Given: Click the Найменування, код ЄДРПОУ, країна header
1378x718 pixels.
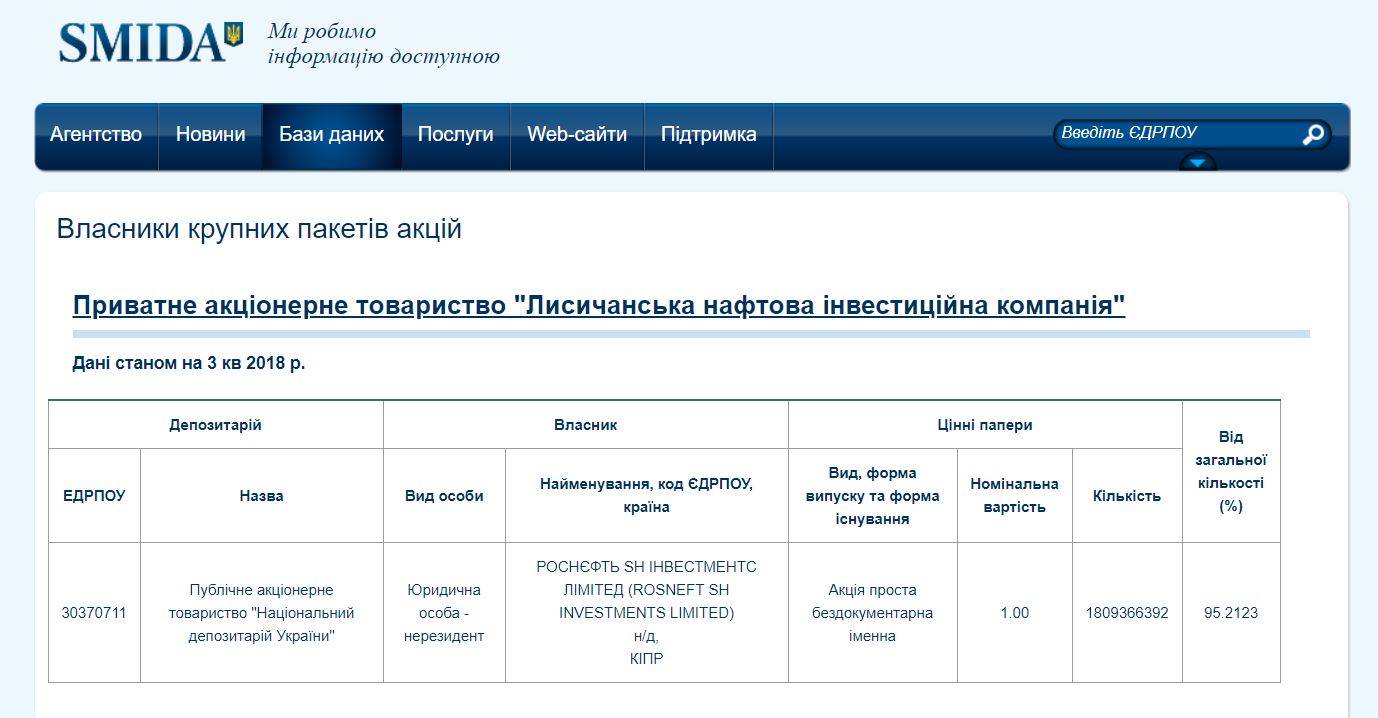Looking at the screenshot, I should point(647,496).
